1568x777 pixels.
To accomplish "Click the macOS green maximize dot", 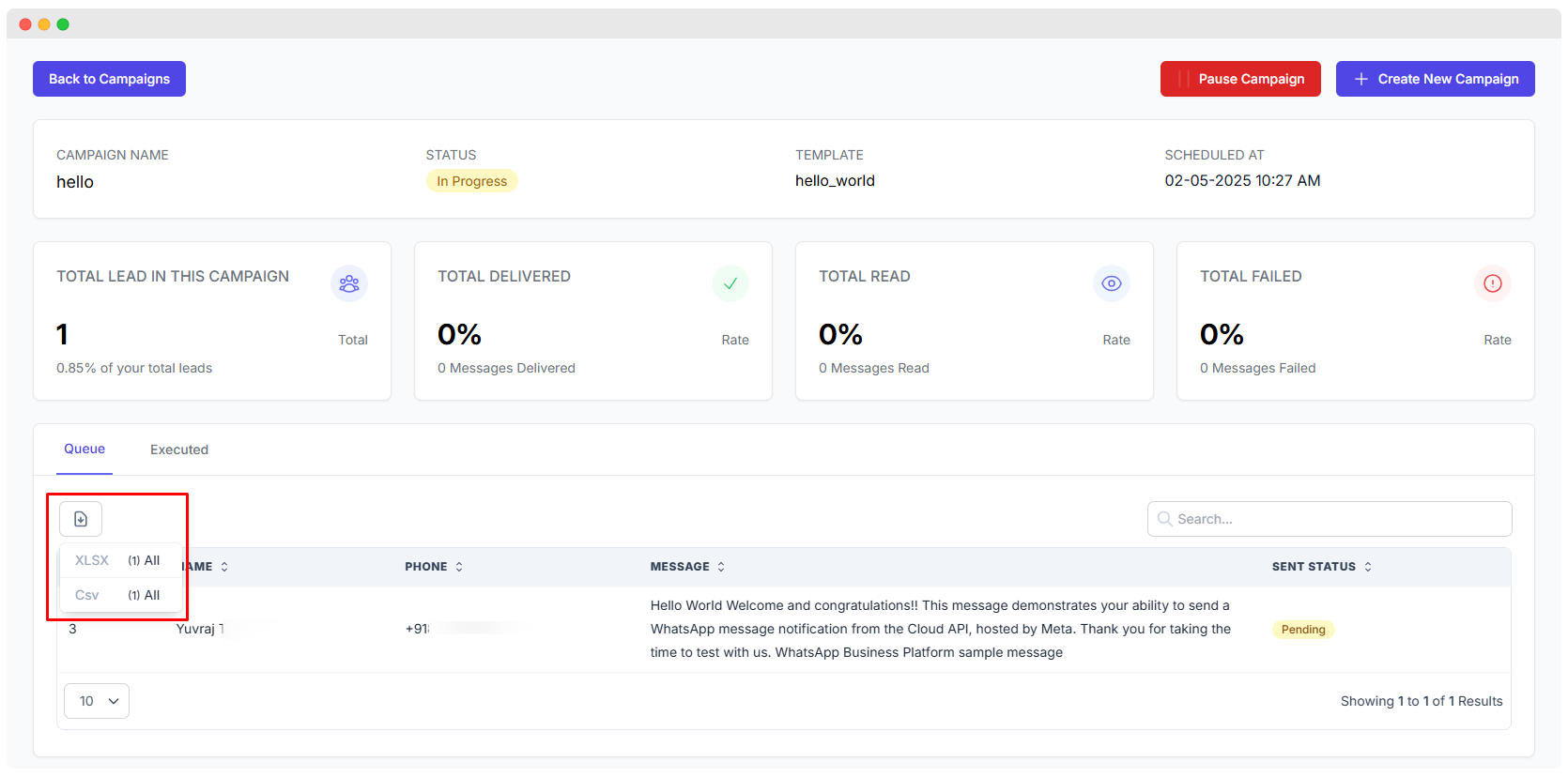I will pyautogui.click(x=63, y=24).
